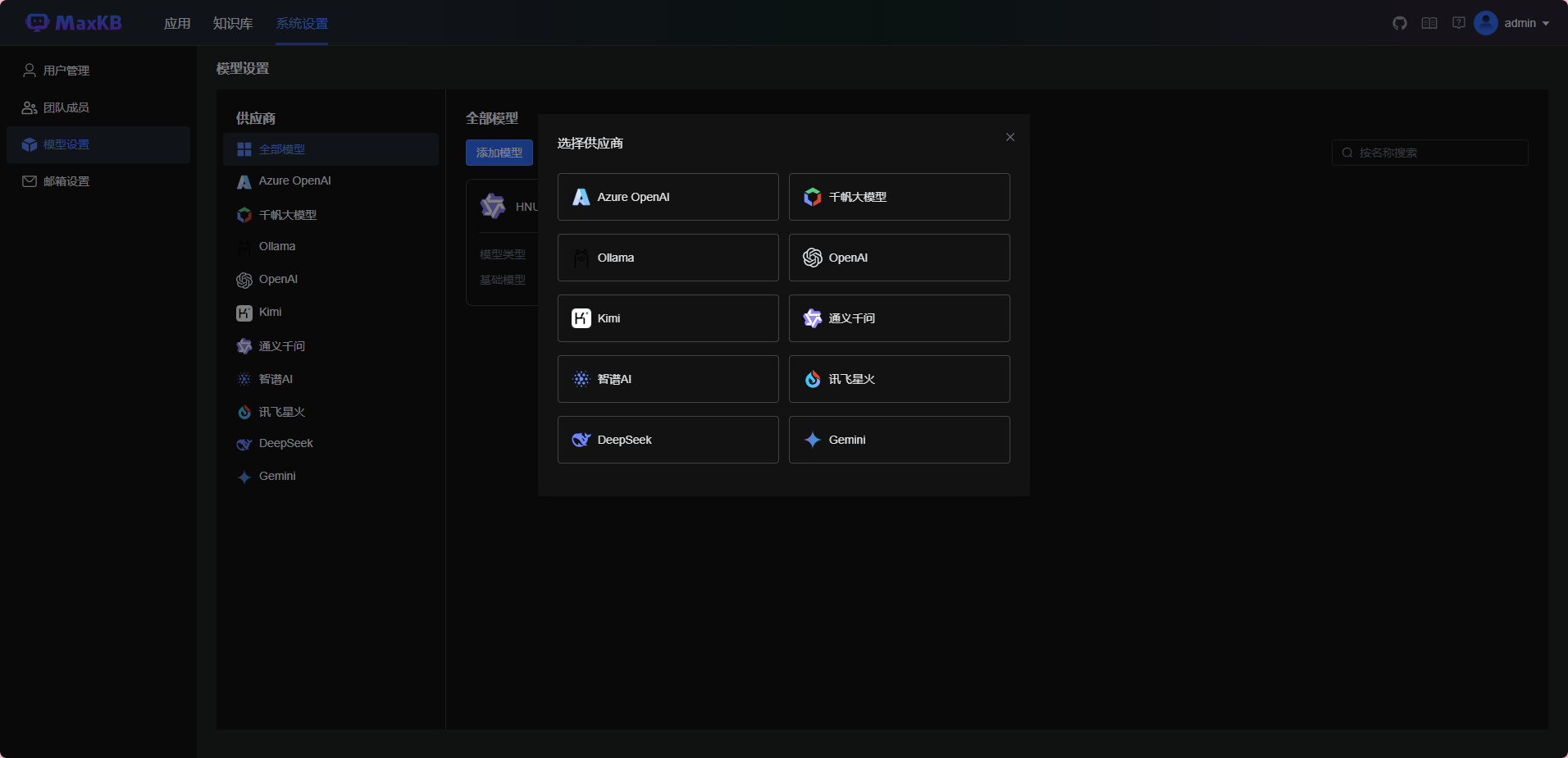Image resolution: width=1568 pixels, height=758 pixels.
Task: Go to 用户管理 in the sidebar
Action: pyautogui.click(x=66, y=71)
